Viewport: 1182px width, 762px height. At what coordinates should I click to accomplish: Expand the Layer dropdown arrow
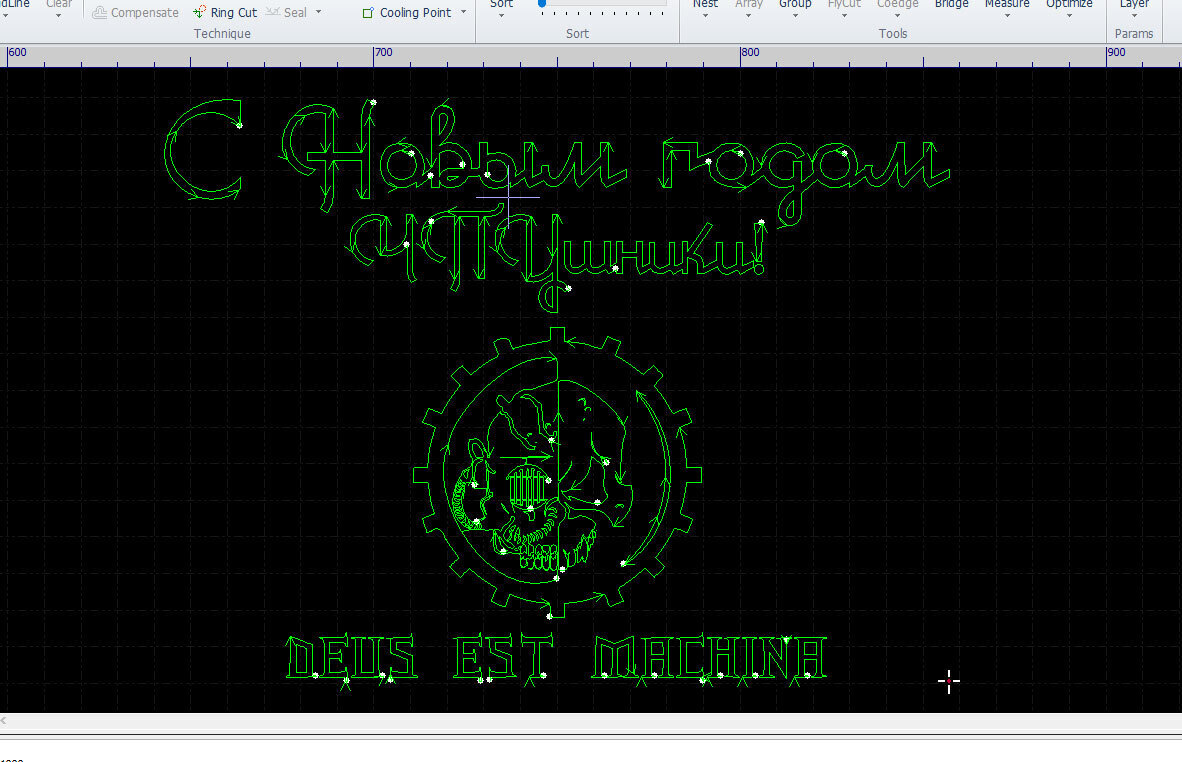(x=1134, y=15)
